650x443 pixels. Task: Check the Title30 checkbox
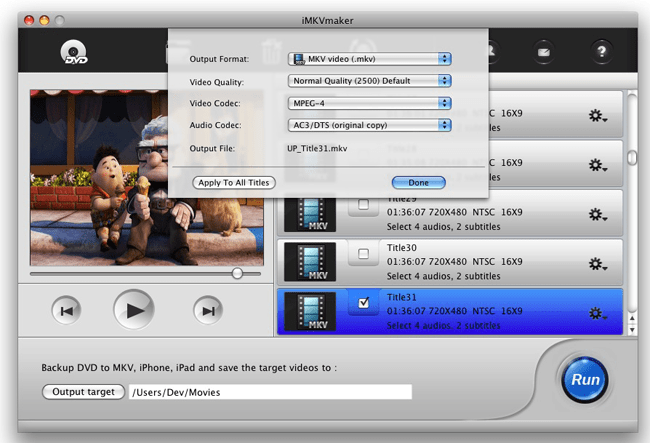tap(363, 253)
